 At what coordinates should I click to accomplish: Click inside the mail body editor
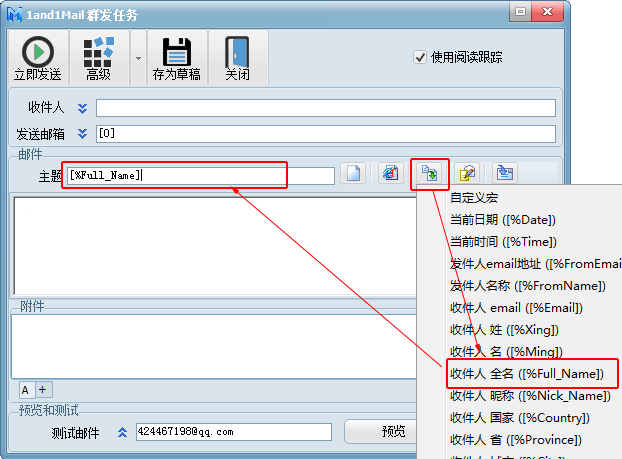click(x=215, y=246)
